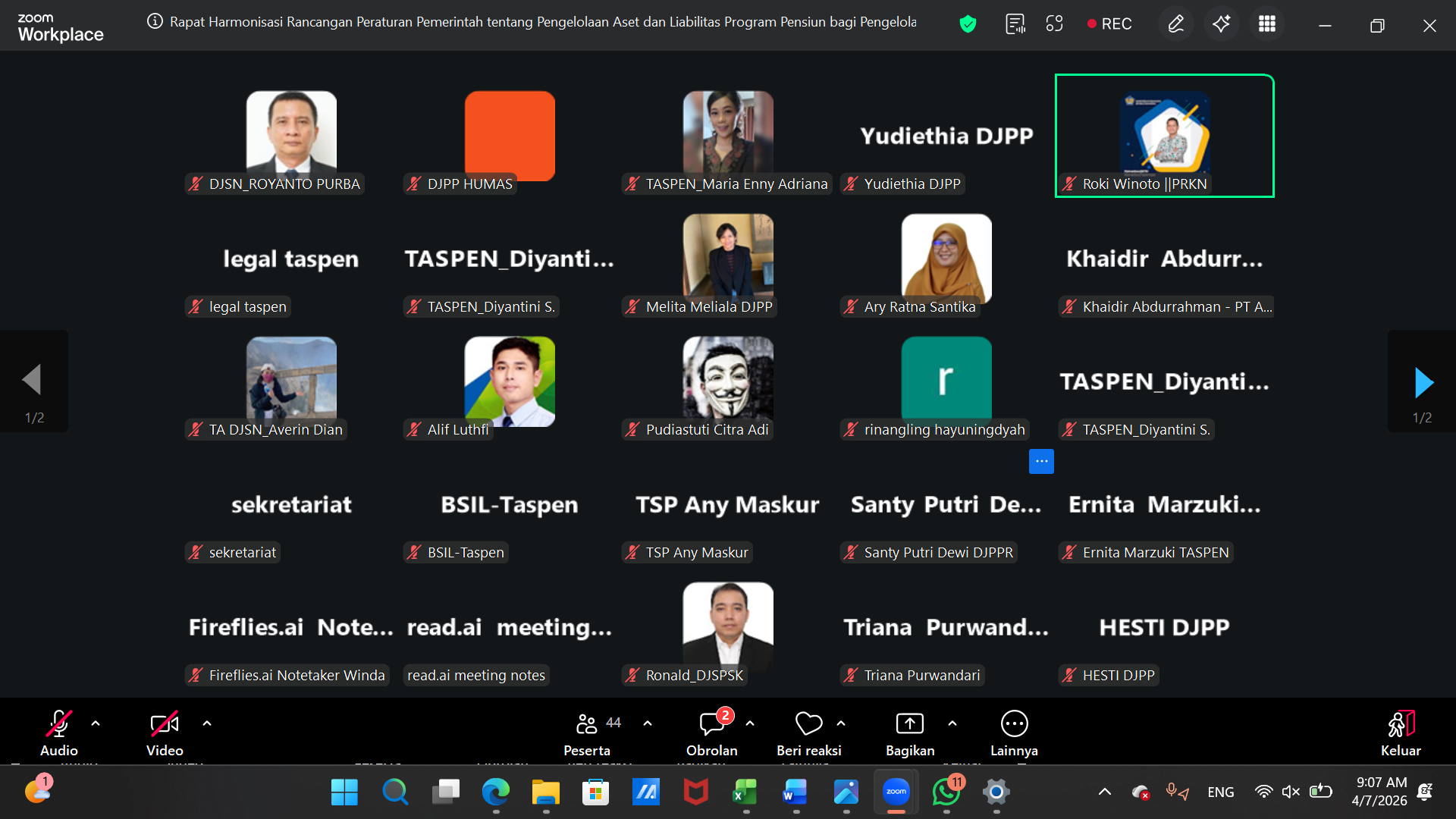Go to next participant page arrow
The image size is (1456, 819).
tap(1423, 382)
